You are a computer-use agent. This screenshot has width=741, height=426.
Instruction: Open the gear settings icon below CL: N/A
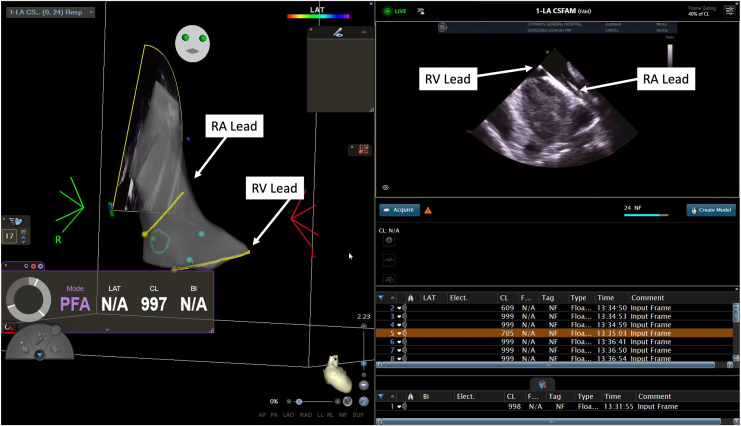(389, 240)
